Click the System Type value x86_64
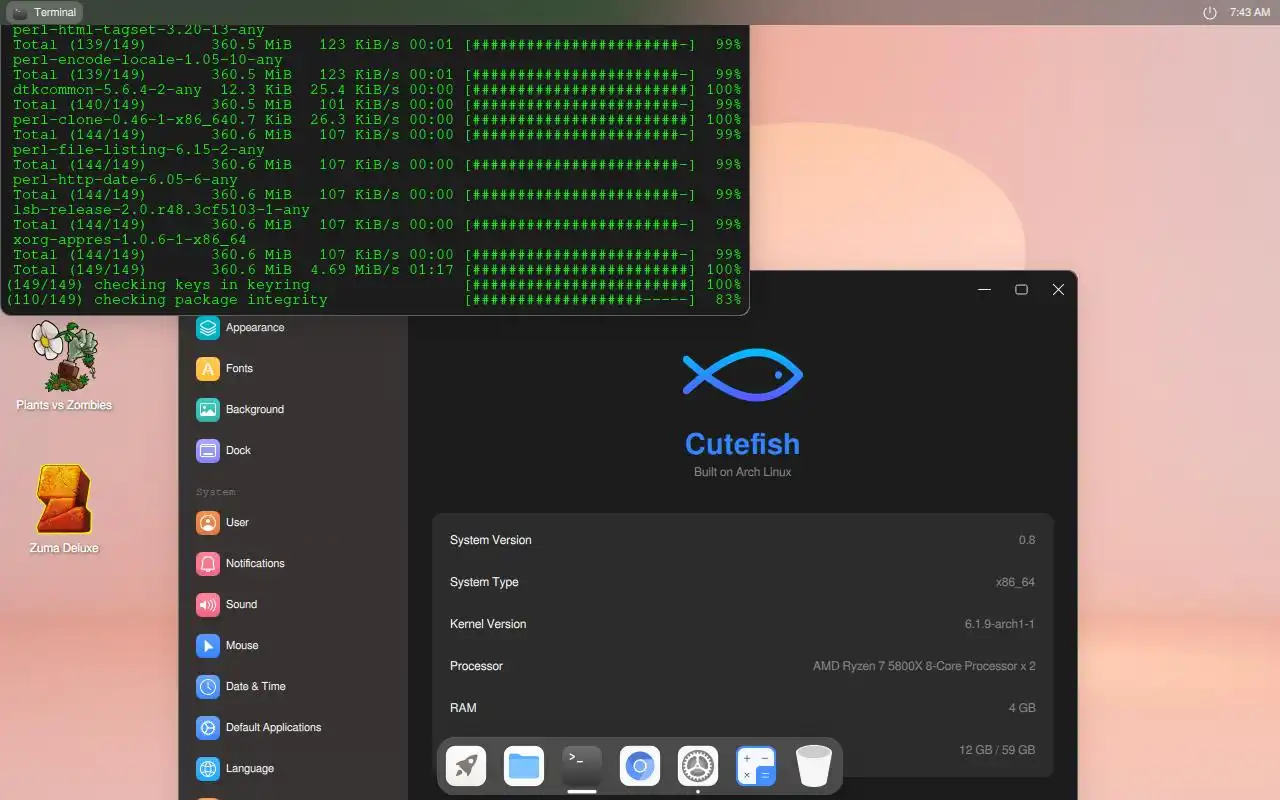Image resolution: width=1280 pixels, height=800 pixels. click(1015, 582)
